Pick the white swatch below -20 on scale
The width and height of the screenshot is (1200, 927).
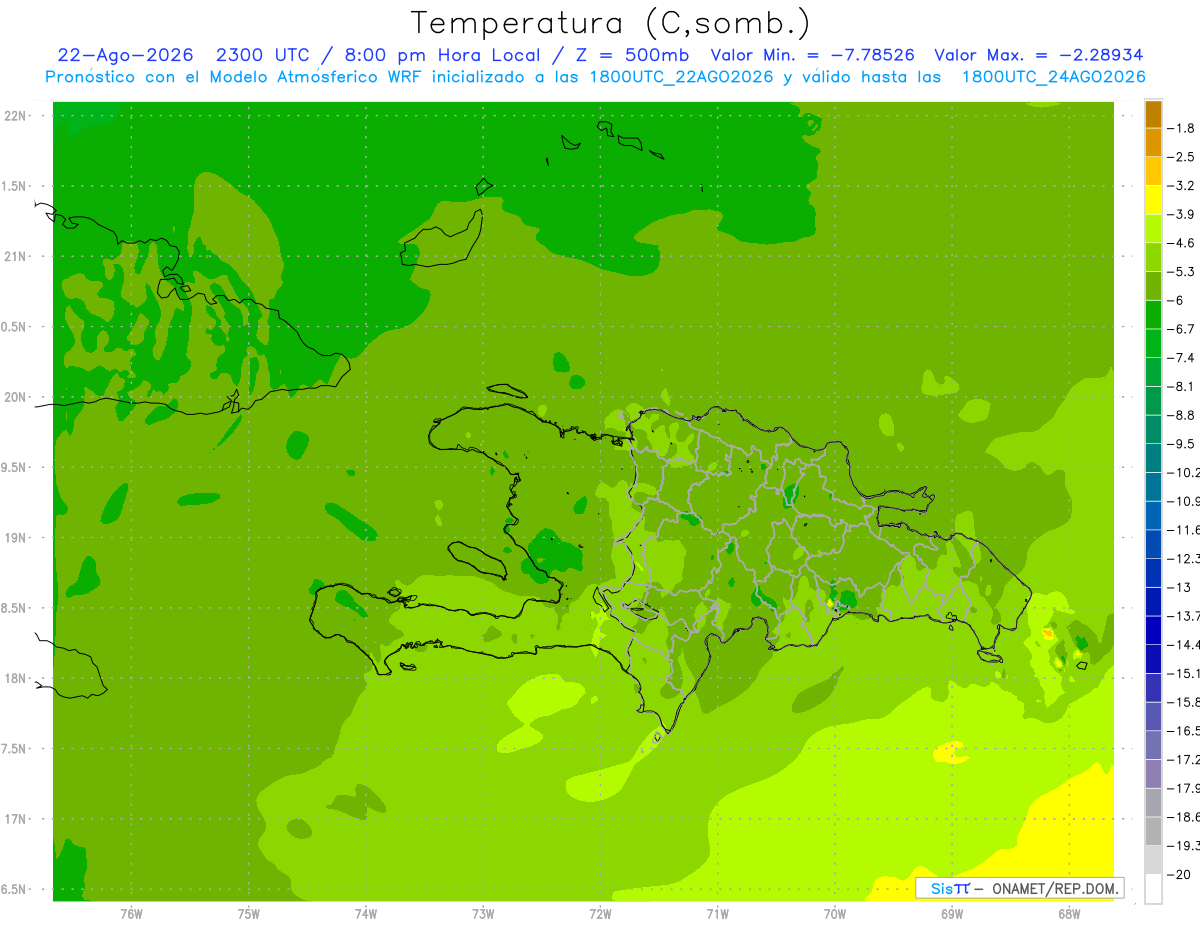coord(1153,889)
